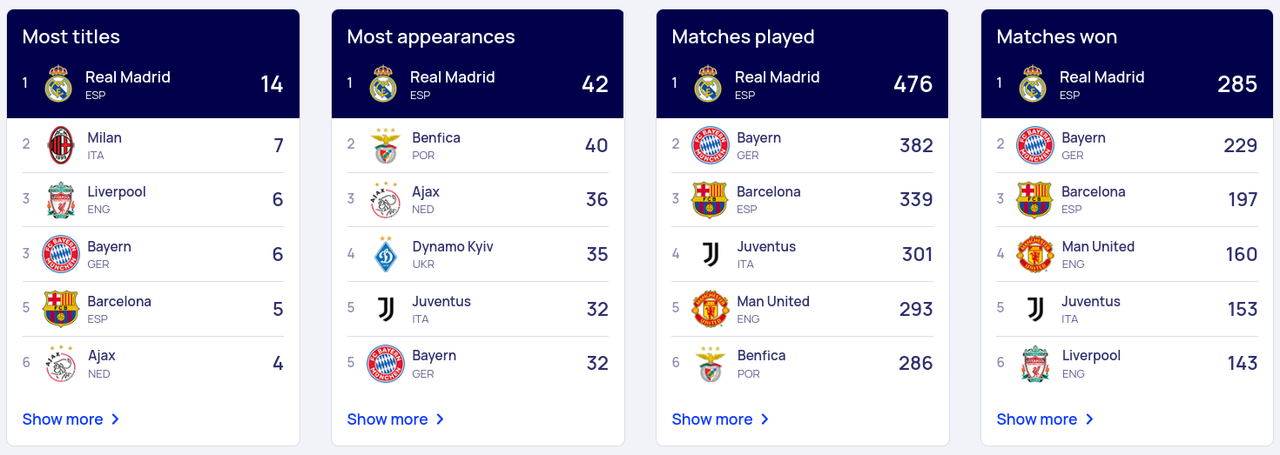This screenshot has width=1280, height=455.
Task: Click Bayern's 229 wins value
Action: (x=1240, y=146)
